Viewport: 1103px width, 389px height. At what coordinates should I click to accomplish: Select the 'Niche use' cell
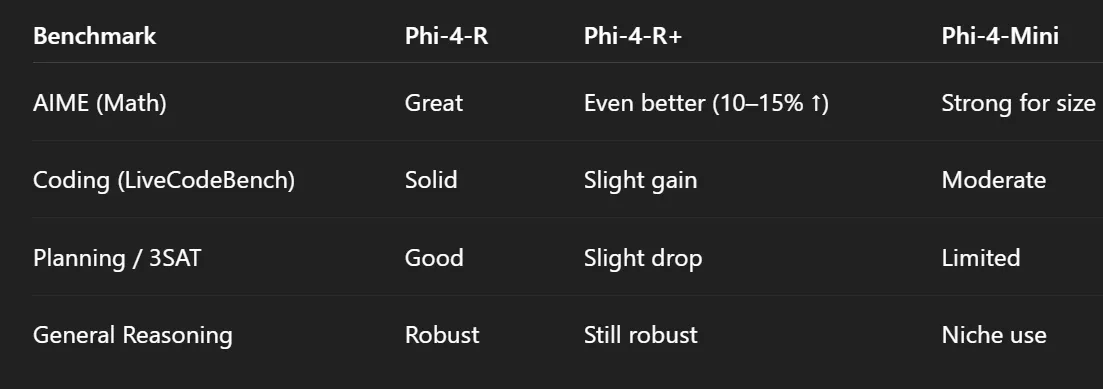click(993, 335)
